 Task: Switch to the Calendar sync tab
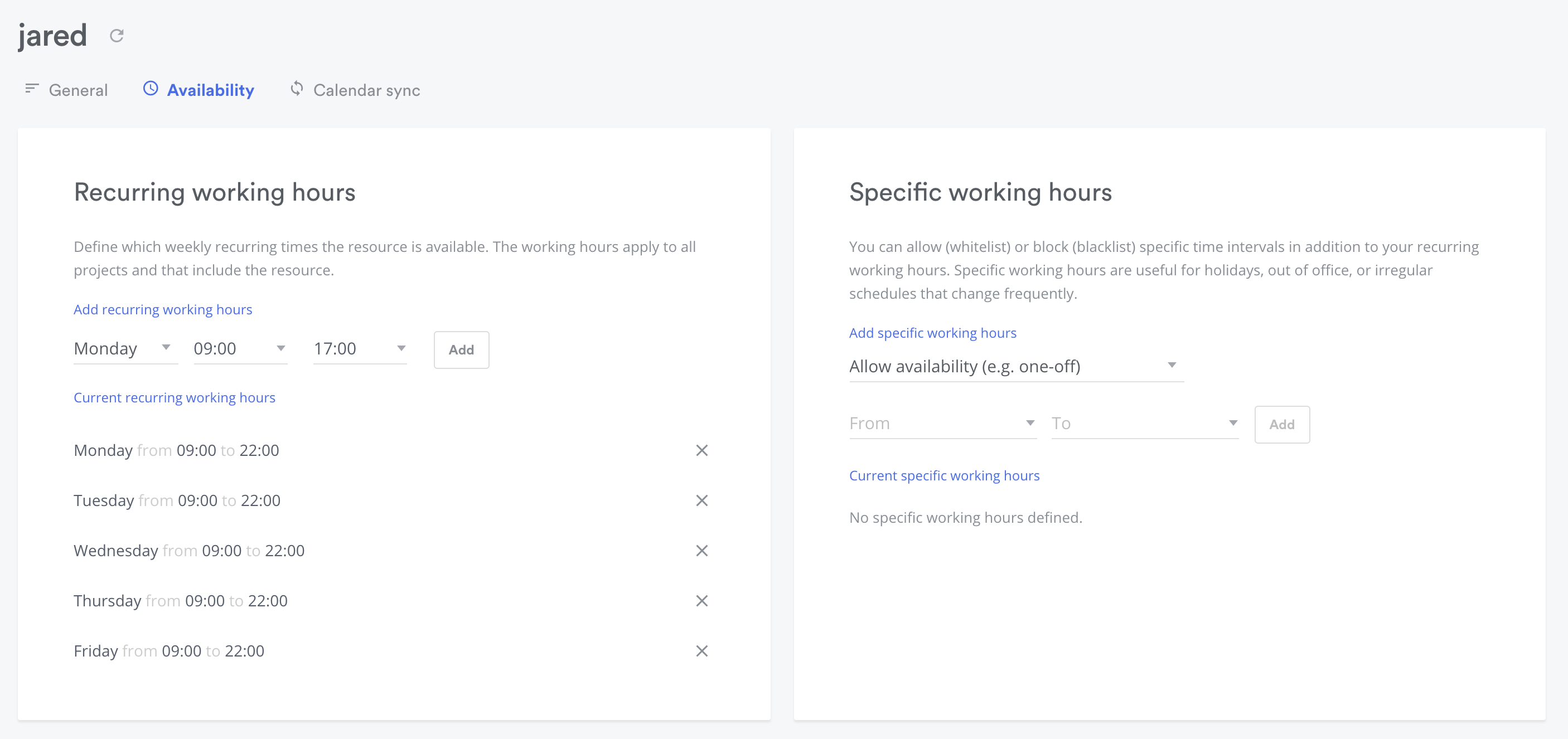tap(366, 90)
